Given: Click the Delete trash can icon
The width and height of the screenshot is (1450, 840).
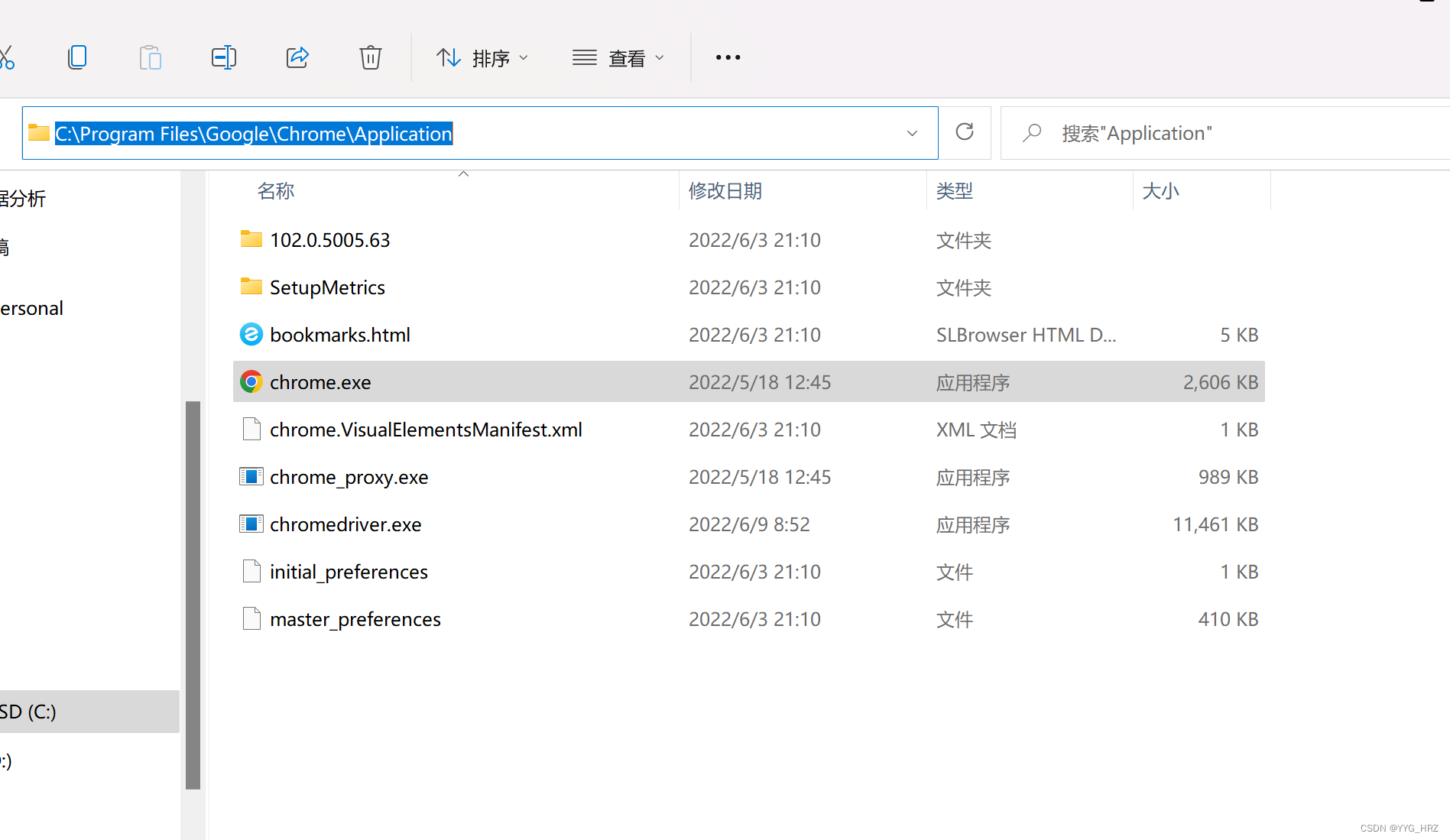Looking at the screenshot, I should point(371,57).
